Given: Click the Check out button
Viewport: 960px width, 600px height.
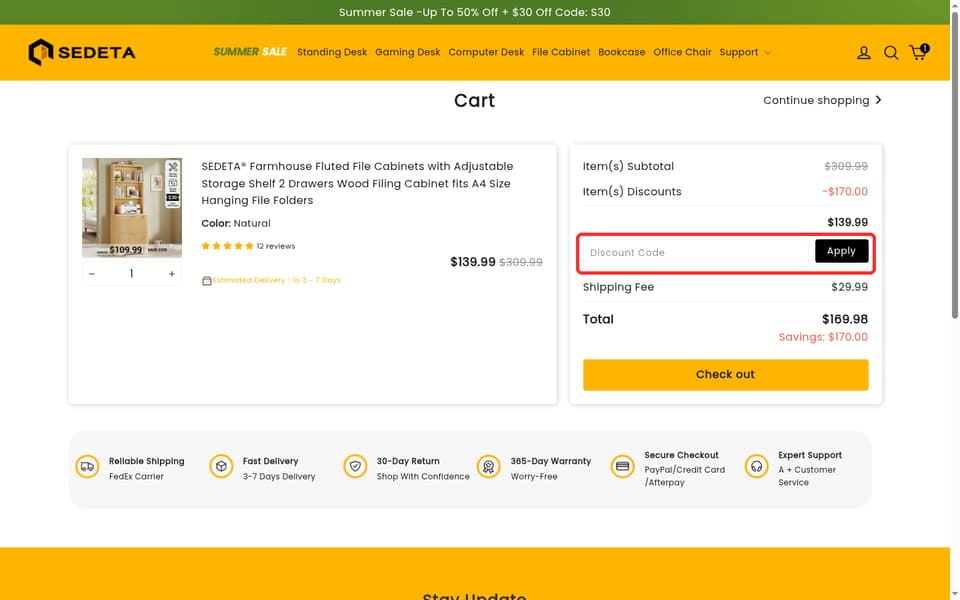Looking at the screenshot, I should tap(726, 375).
